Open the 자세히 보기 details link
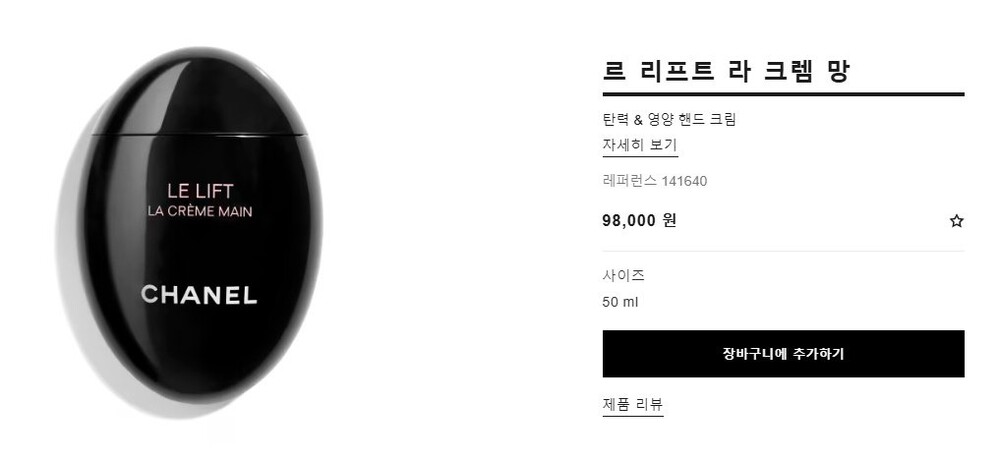Screen dimensions: 1000x461 (640, 145)
